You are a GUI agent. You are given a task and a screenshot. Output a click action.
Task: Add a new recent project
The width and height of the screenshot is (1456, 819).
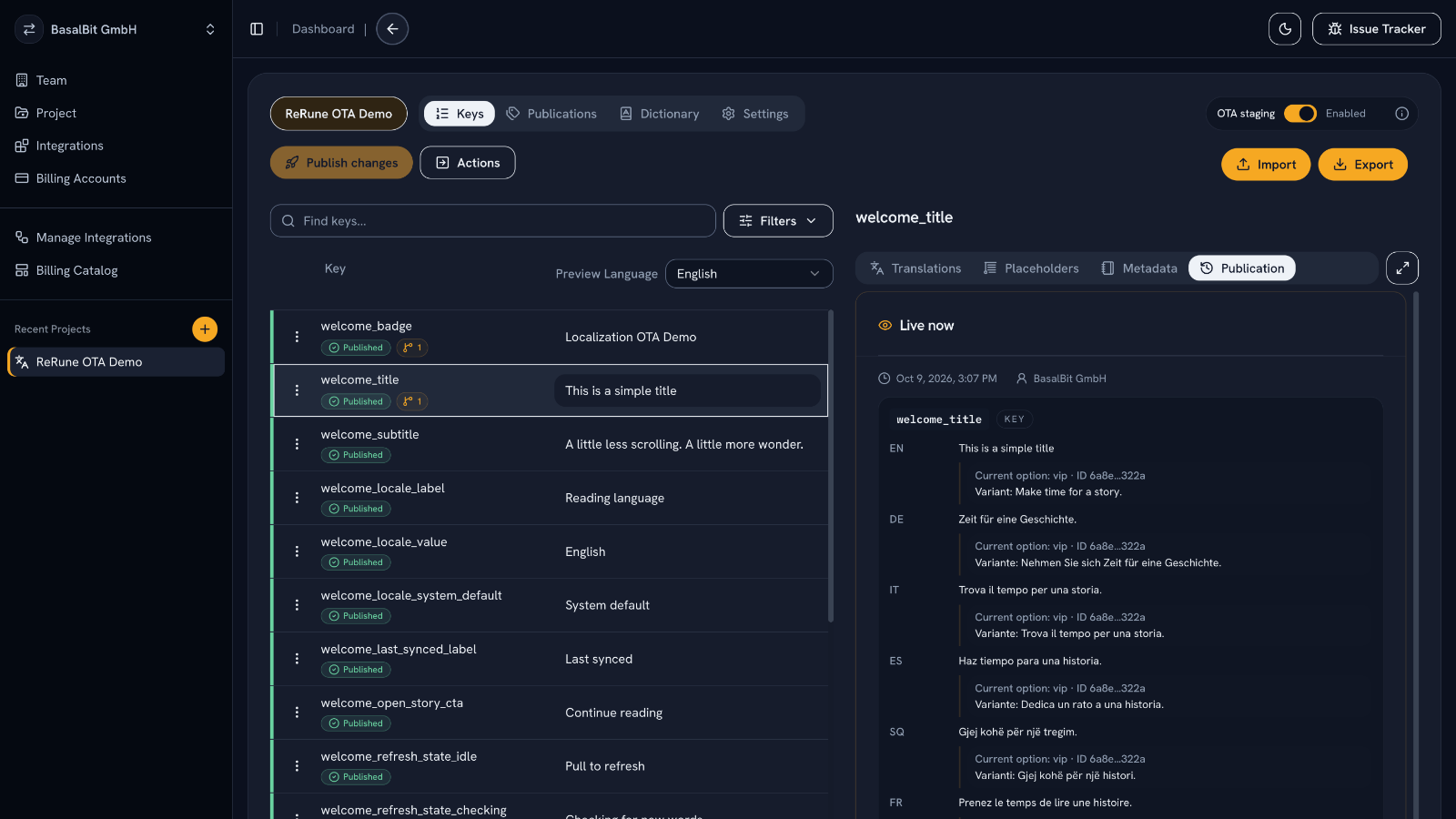205,329
